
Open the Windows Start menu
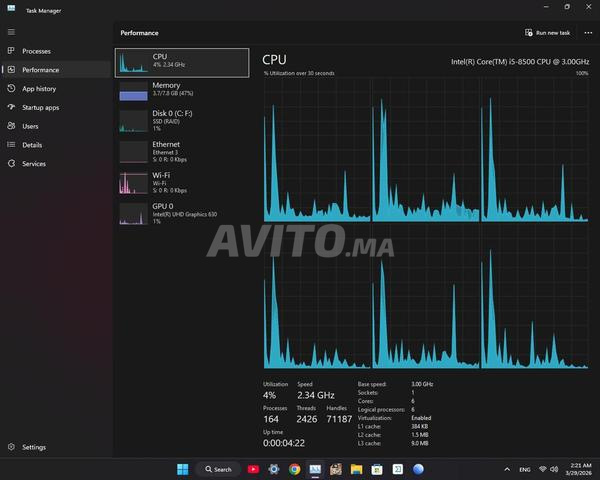pyautogui.click(x=182, y=469)
